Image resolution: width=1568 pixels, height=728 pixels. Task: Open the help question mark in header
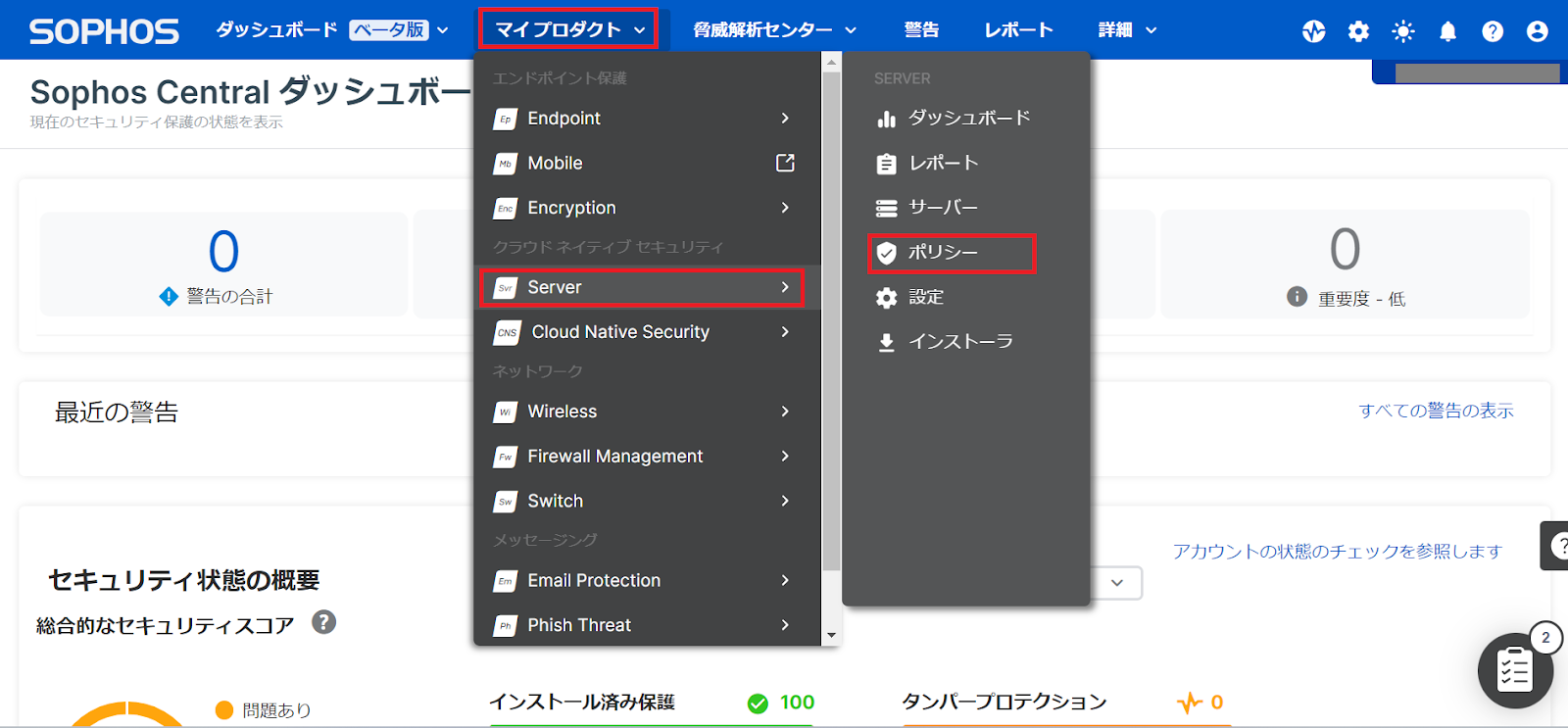click(x=1493, y=31)
